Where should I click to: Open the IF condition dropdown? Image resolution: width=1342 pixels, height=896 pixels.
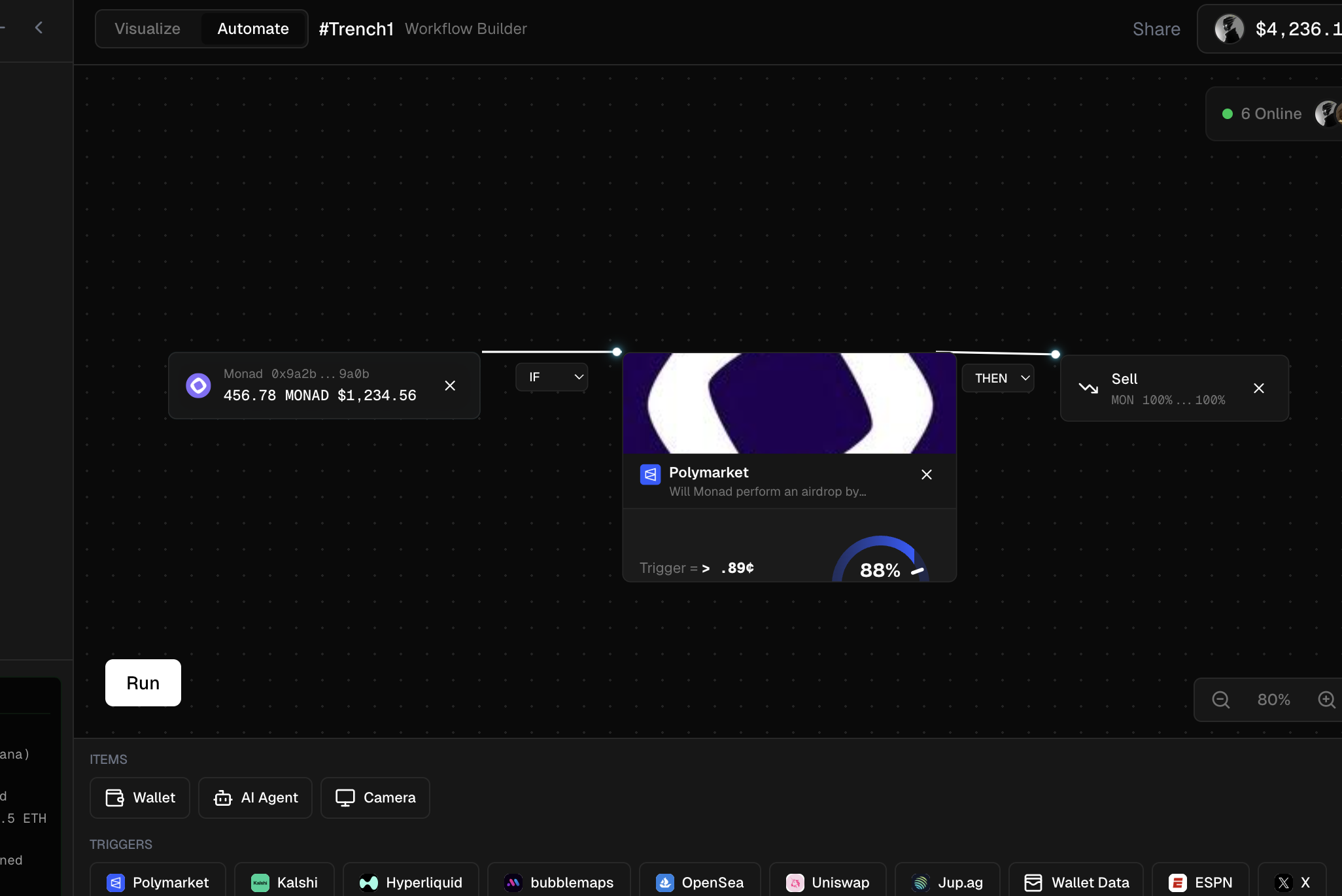[x=552, y=377]
